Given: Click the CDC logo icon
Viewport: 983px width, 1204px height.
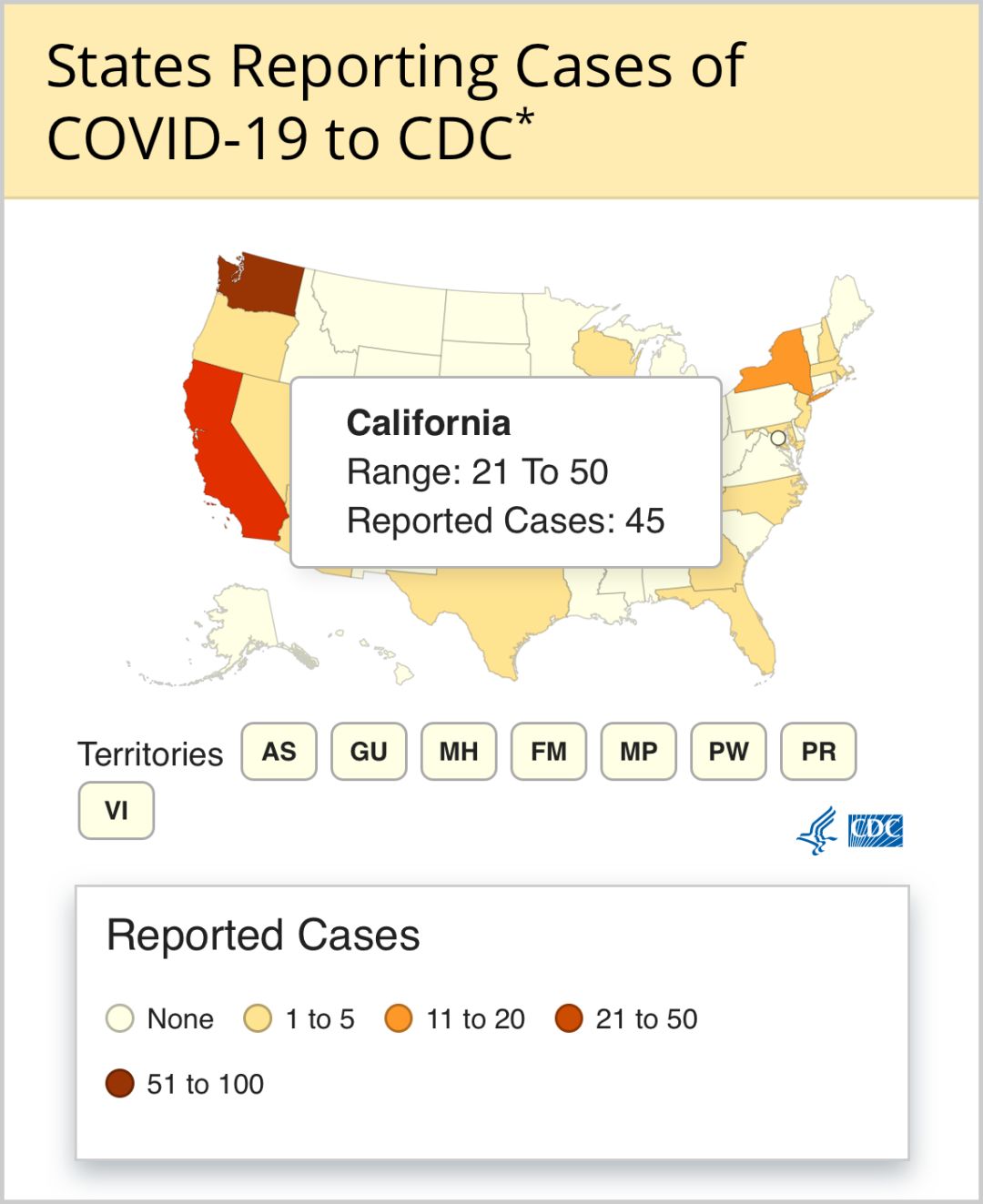Looking at the screenshot, I should 875,830.
